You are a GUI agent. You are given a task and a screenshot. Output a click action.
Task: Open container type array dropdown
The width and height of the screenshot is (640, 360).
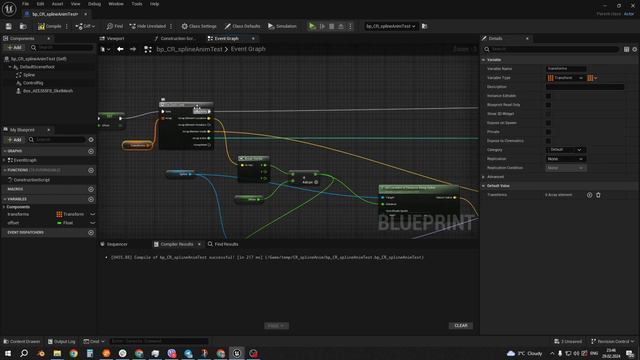pos(592,78)
